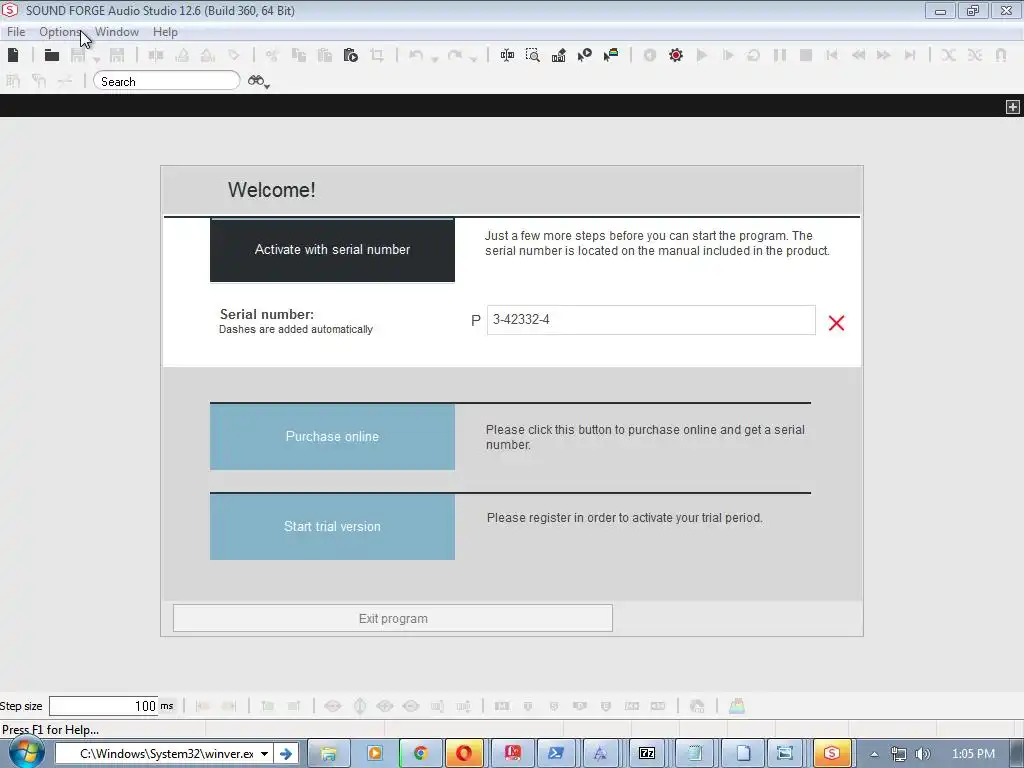The image size is (1024, 768).
Task: Click the Rewind transport button
Action: 858,56
